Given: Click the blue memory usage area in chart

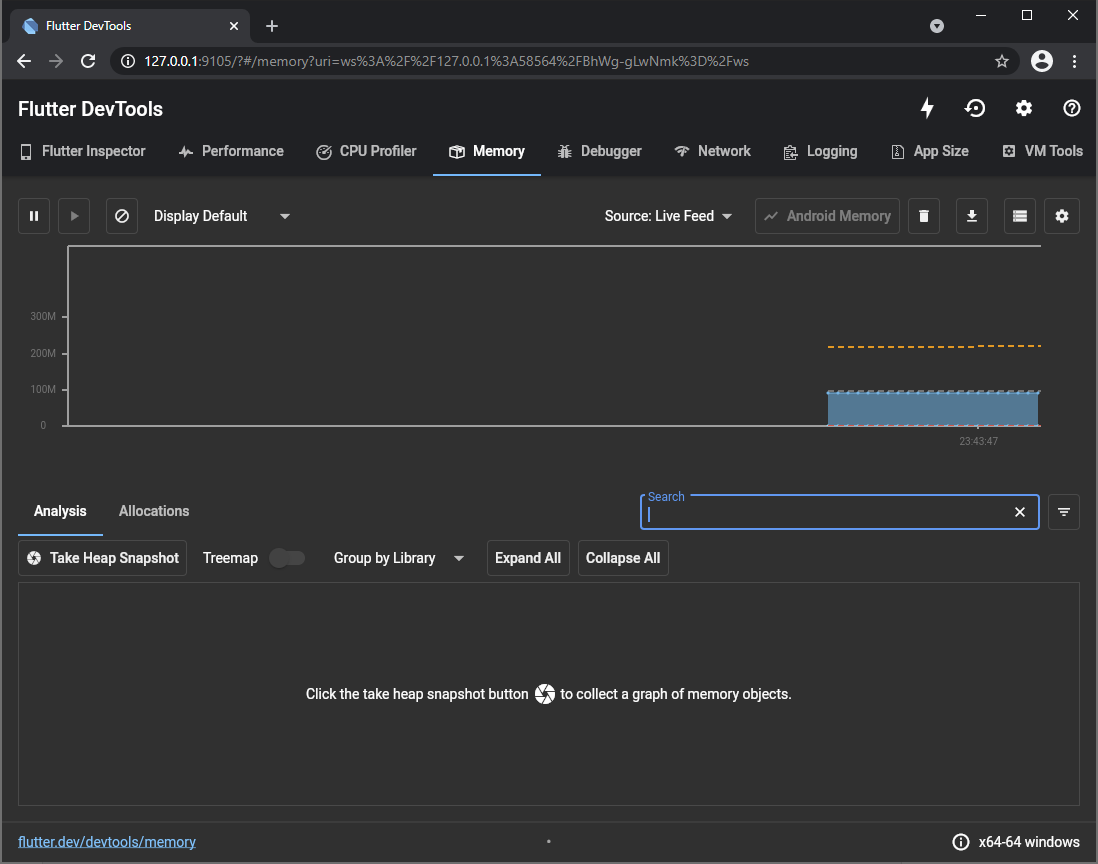Looking at the screenshot, I should [x=933, y=408].
